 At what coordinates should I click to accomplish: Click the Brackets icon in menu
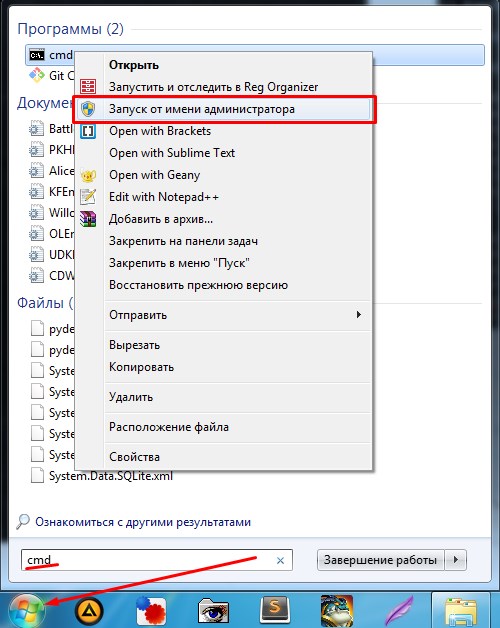(x=88, y=131)
